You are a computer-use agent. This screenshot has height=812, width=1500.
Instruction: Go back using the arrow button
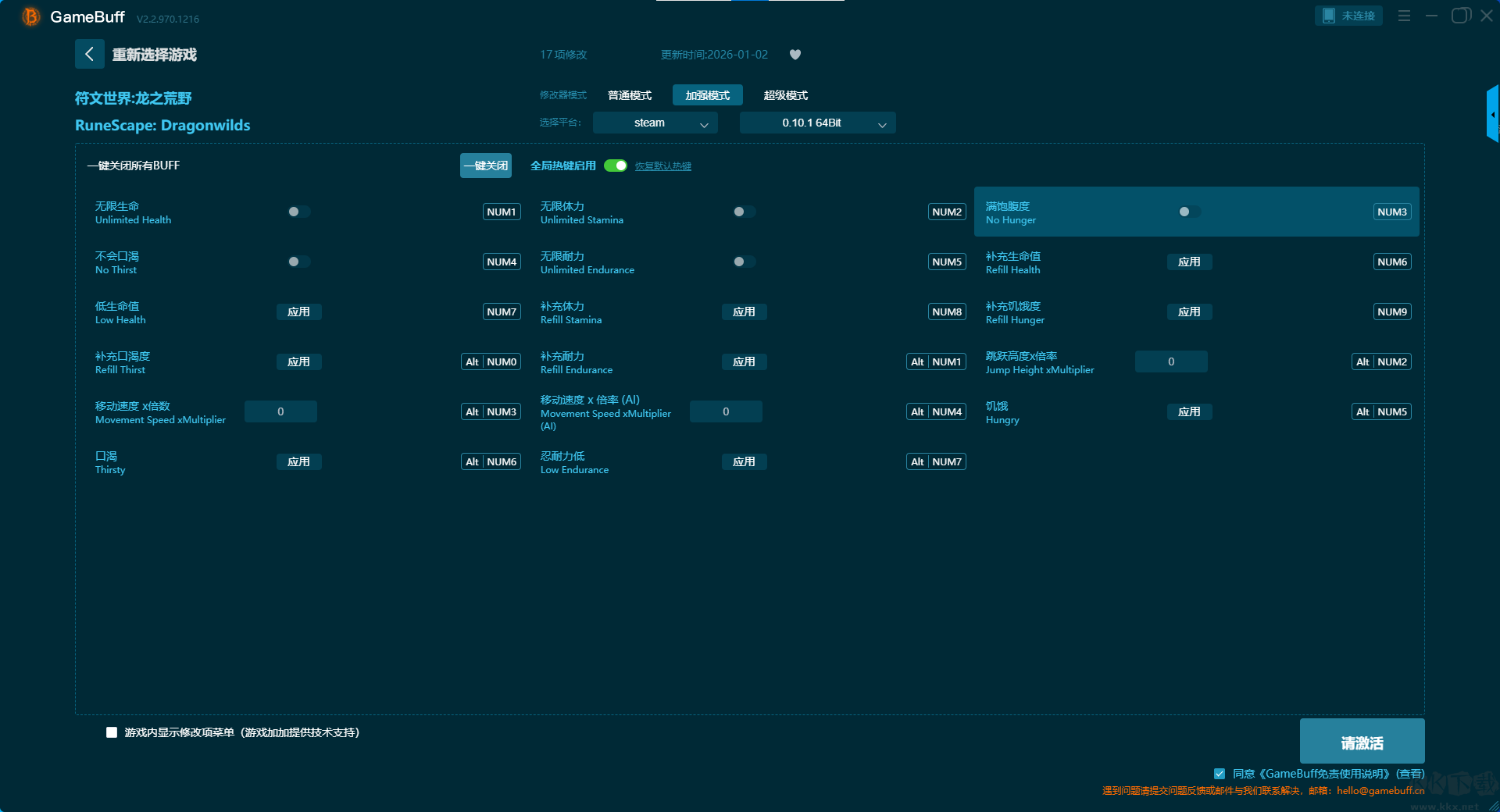pos(89,54)
